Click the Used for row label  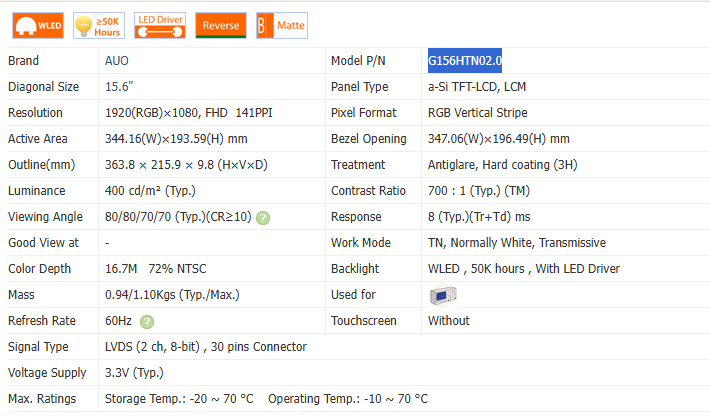(353, 295)
